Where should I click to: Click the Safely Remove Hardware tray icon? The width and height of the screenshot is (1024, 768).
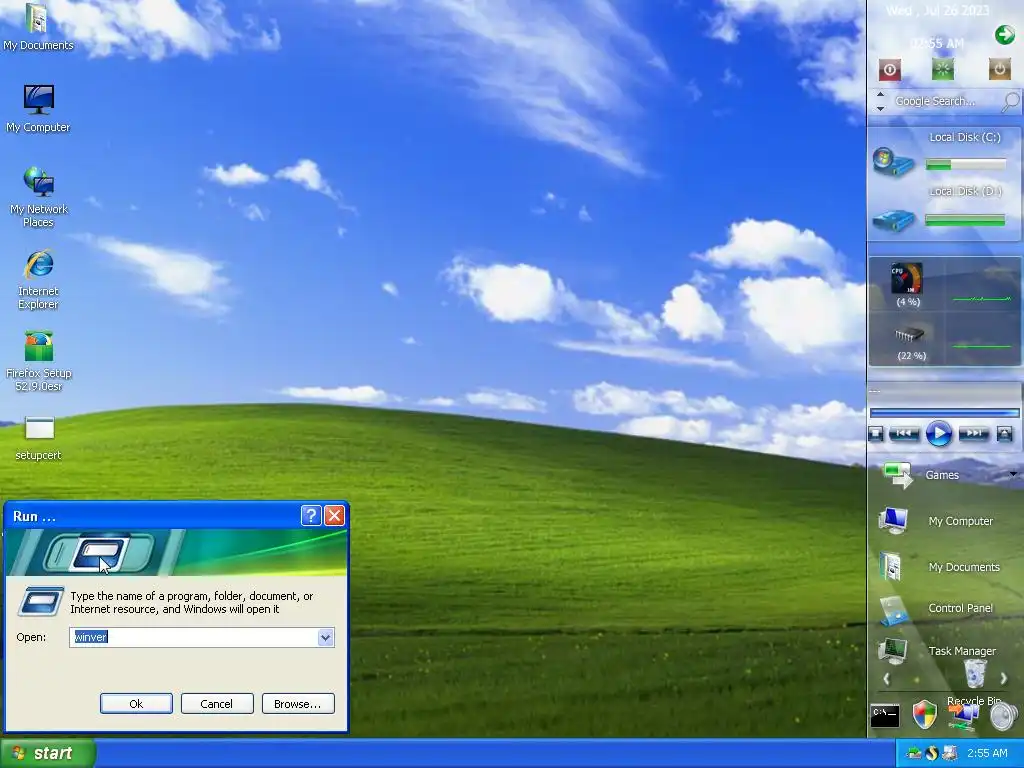[914, 754]
